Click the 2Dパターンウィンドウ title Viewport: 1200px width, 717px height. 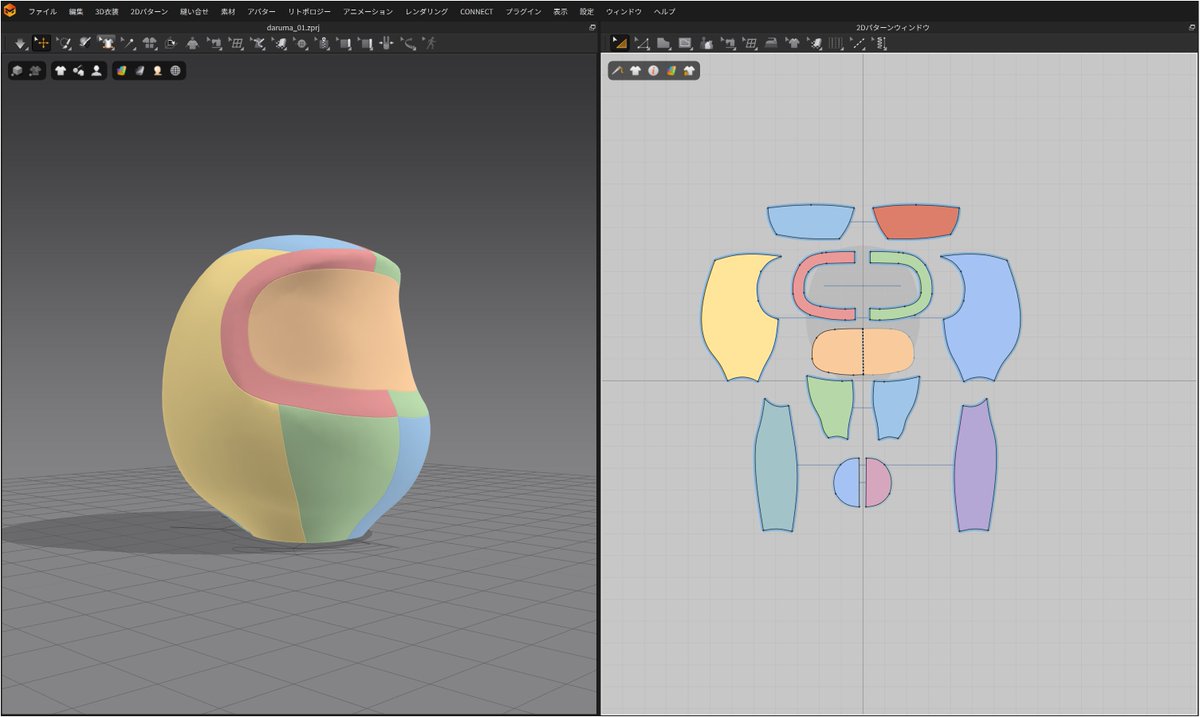[x=893, y=27]
